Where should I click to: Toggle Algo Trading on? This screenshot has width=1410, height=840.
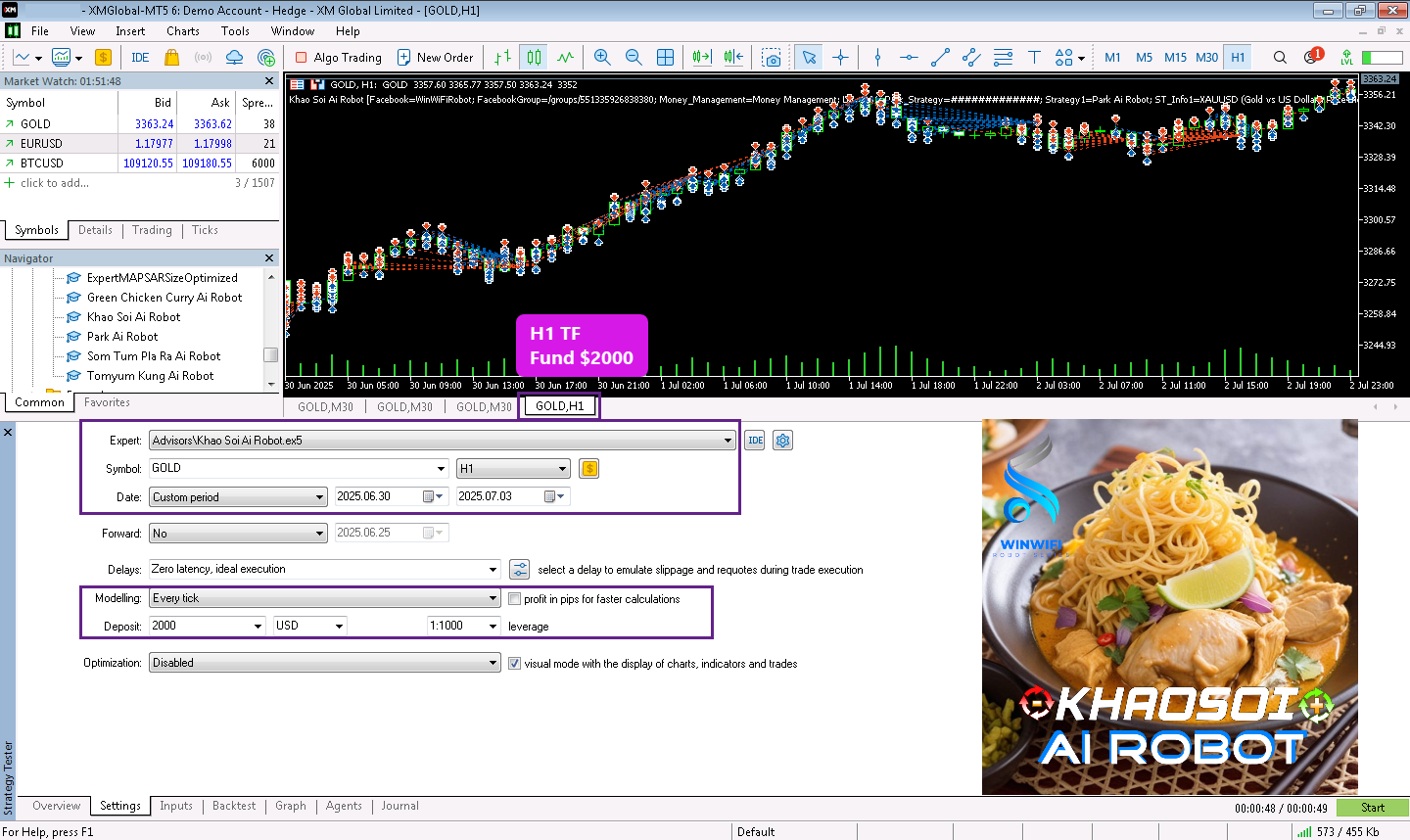pyautogui.click(x=339, y=57)
